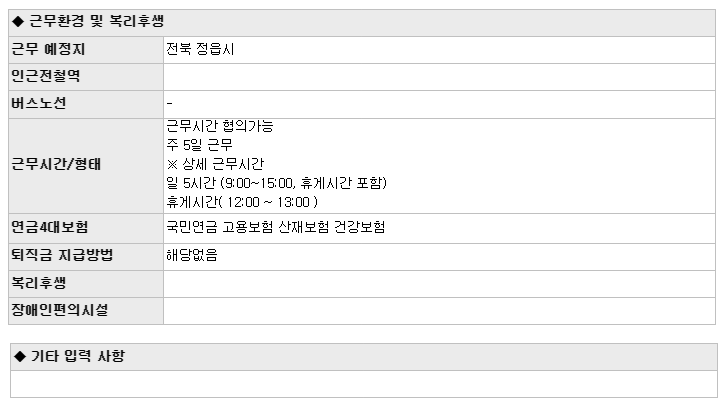
Task: Click the 근무시간 협의가능 text line
Action: tap(220, 126)
